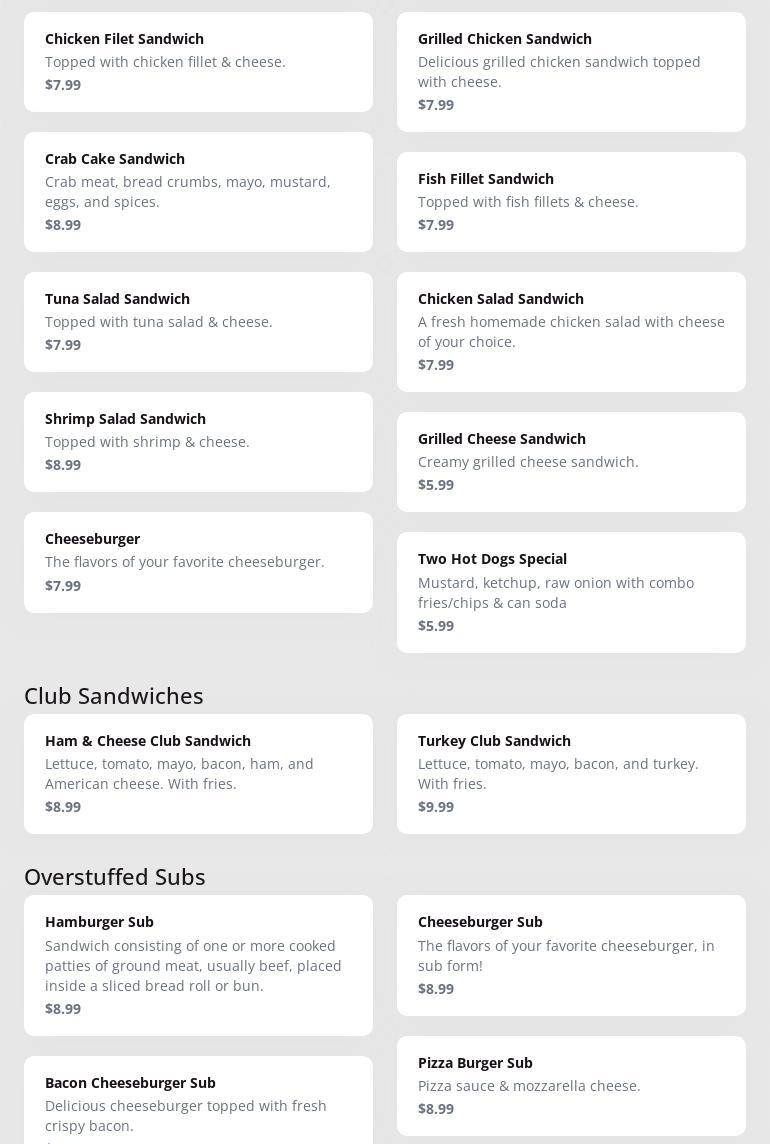
Task: Click the $9.99 price on Turkey Club
Action: pyautogui.click(x=436, y=807)
